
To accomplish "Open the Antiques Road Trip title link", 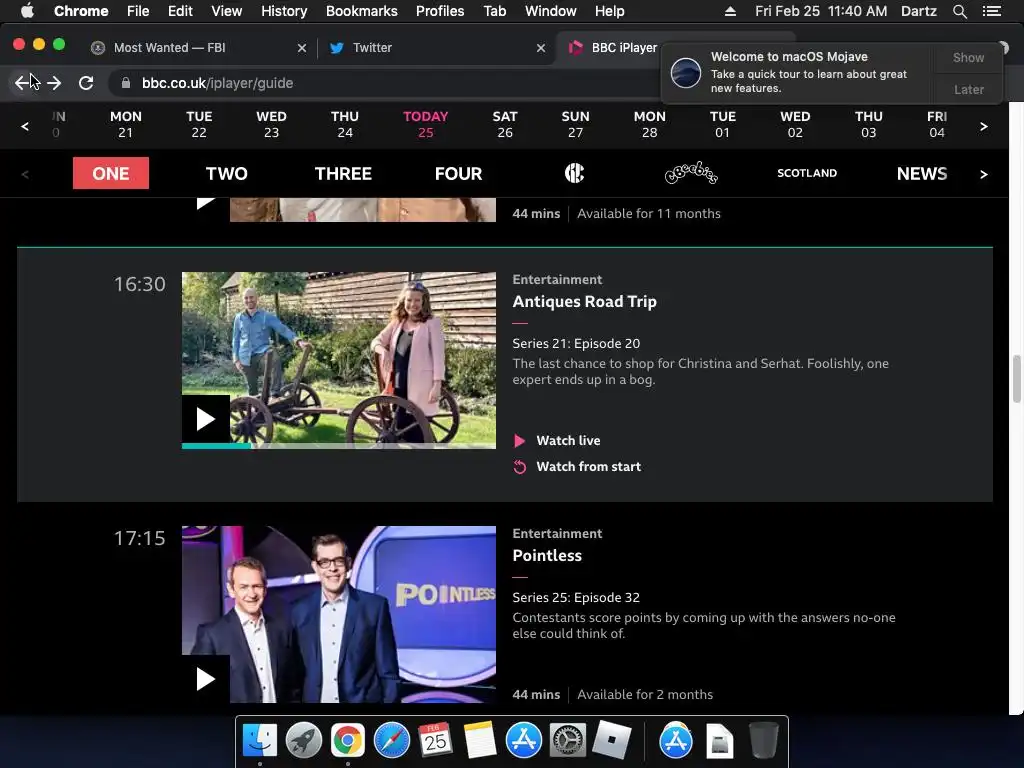I will coord(584,302).
